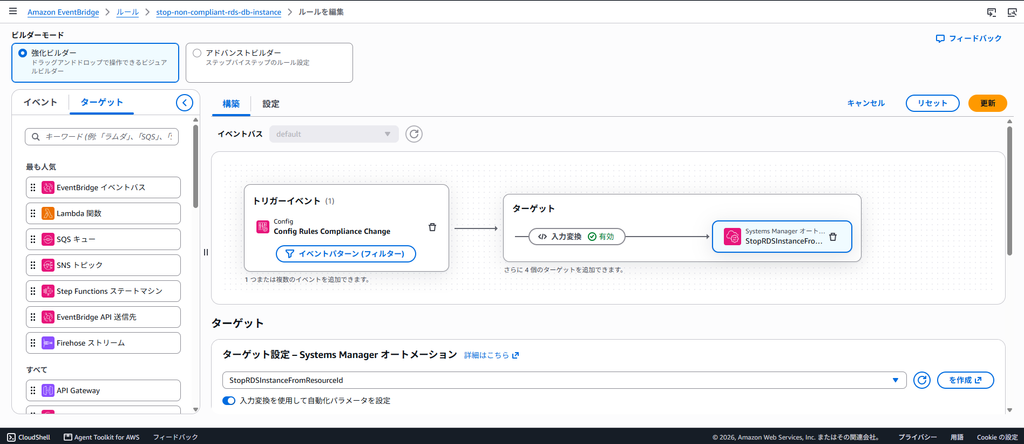Open the イベントバス default dropdown
Viewport: 1024px width, 444px height.
pyautogui.click(x=334, y=134)
